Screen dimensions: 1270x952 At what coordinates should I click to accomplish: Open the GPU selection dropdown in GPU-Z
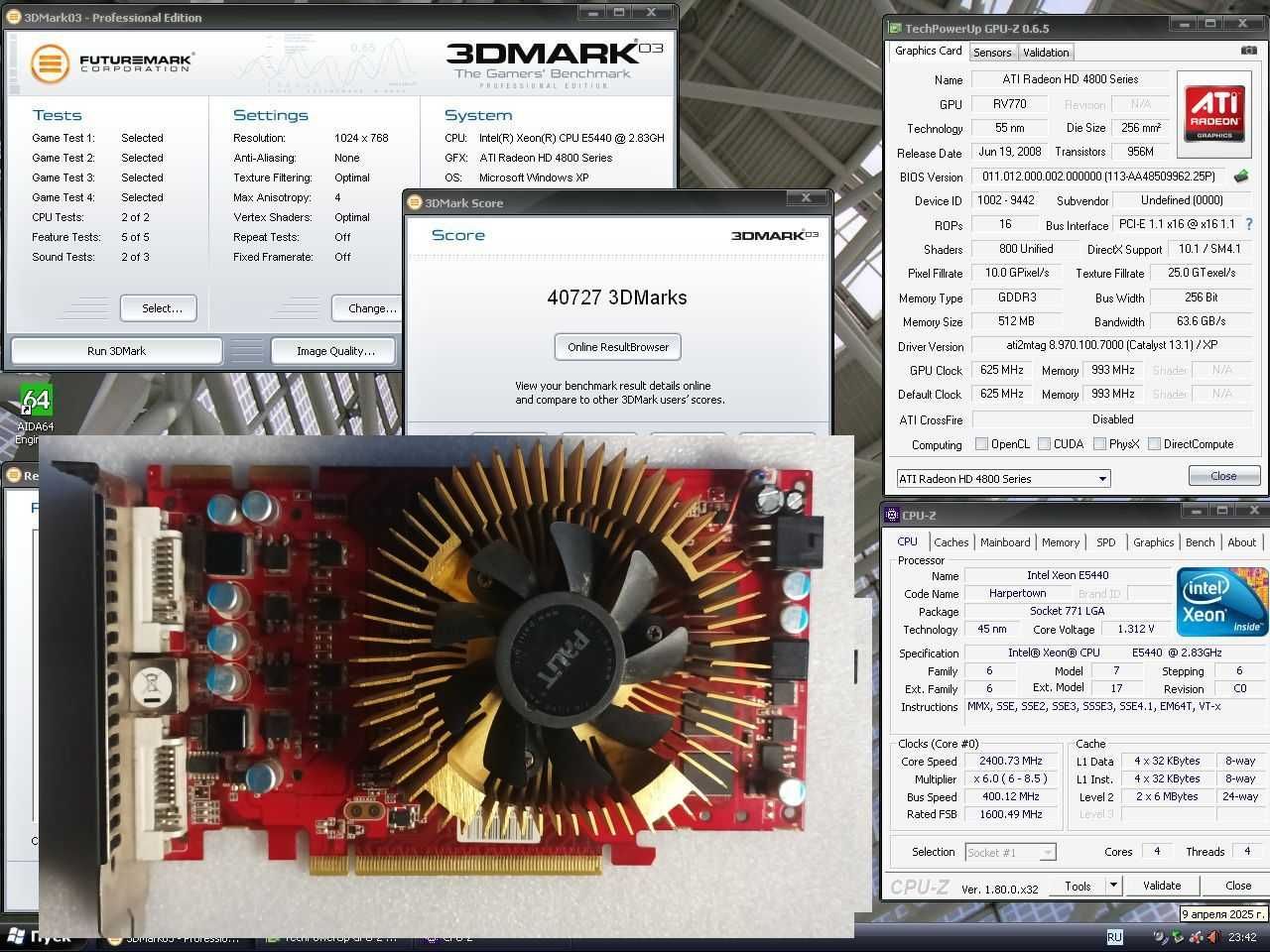pos(1003,479)
